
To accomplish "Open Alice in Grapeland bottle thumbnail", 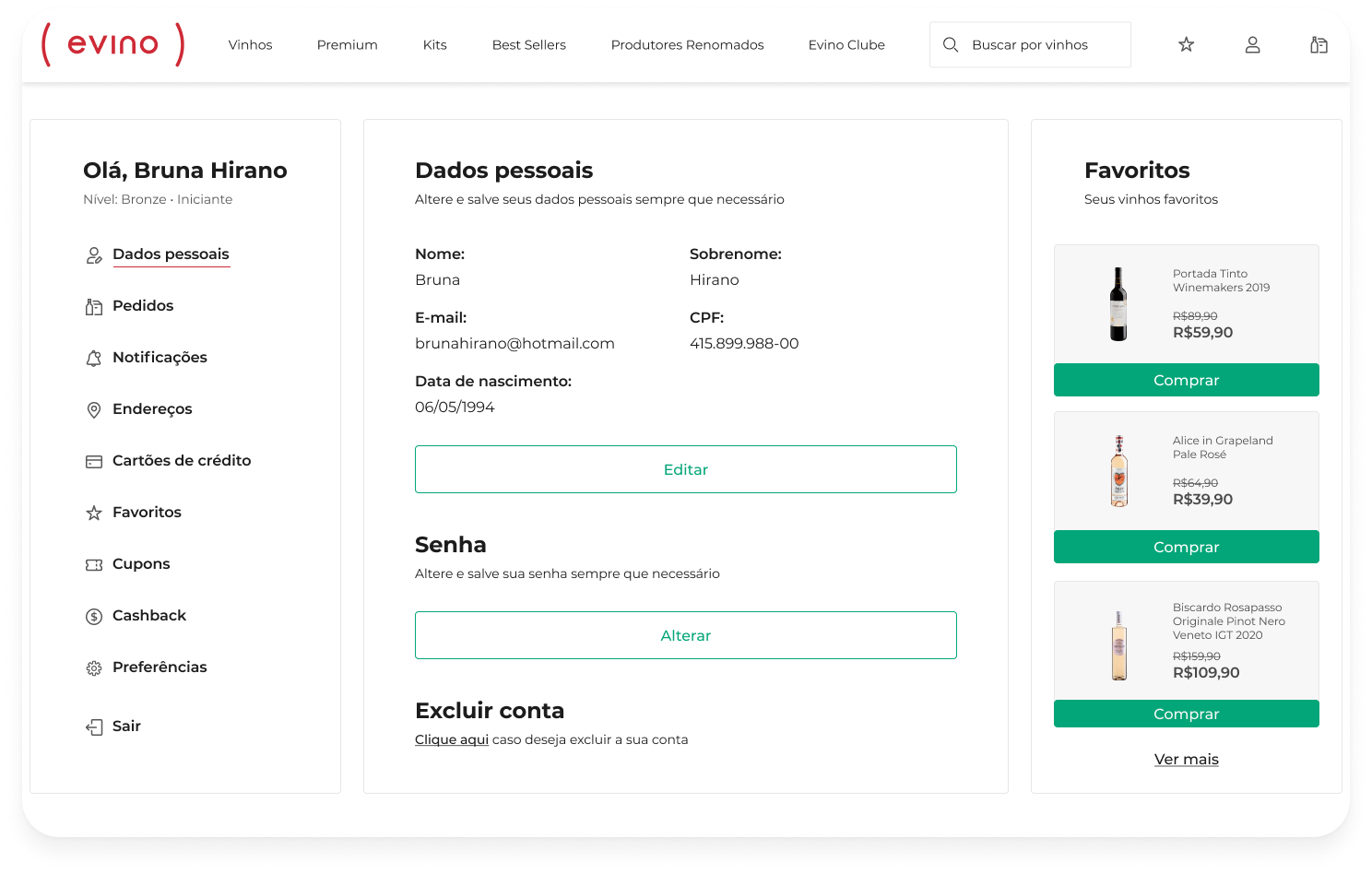I will point(1119,471).
